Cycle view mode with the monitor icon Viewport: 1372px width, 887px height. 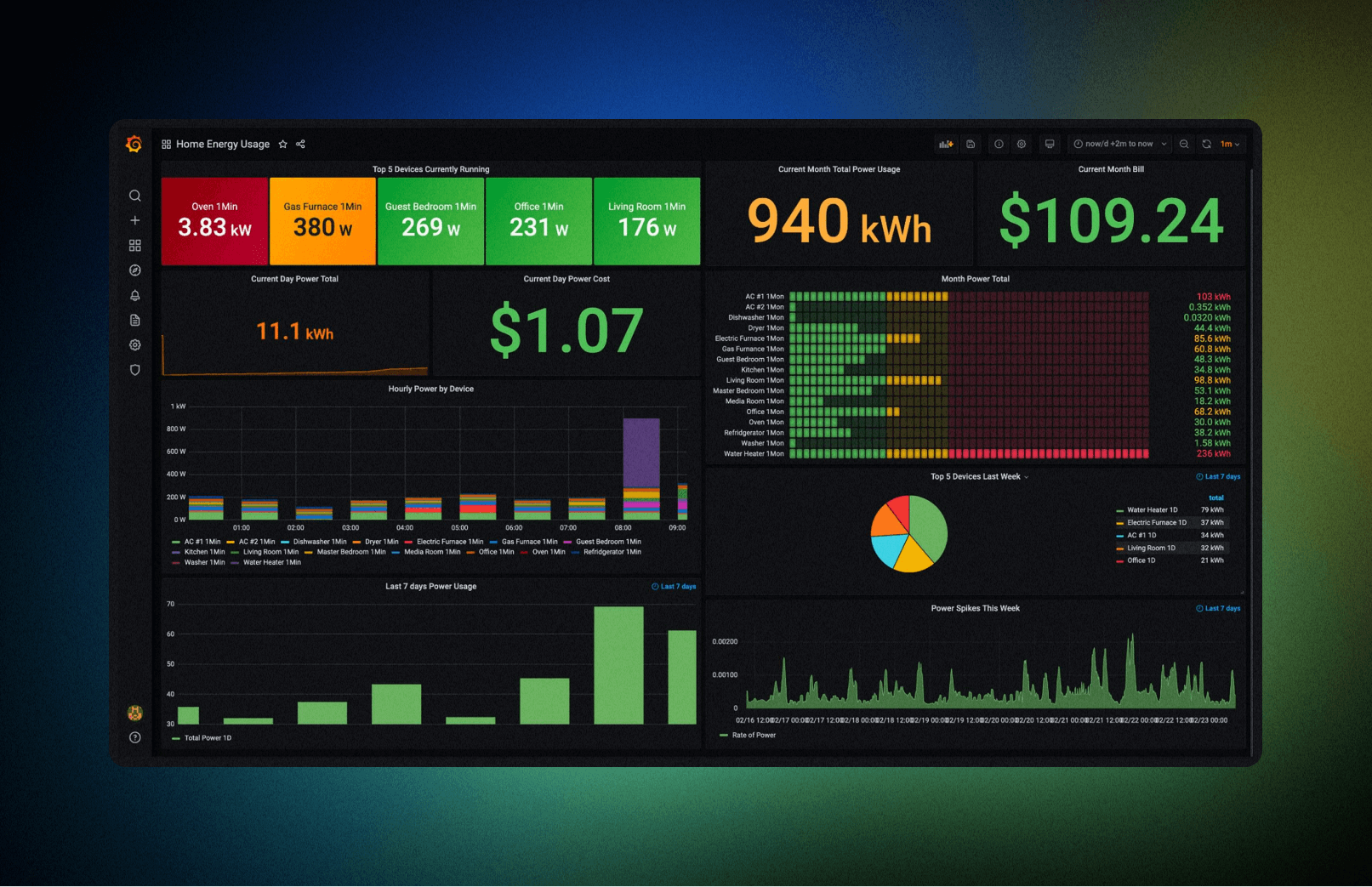pyautogui.click(x=1050, y=145)
